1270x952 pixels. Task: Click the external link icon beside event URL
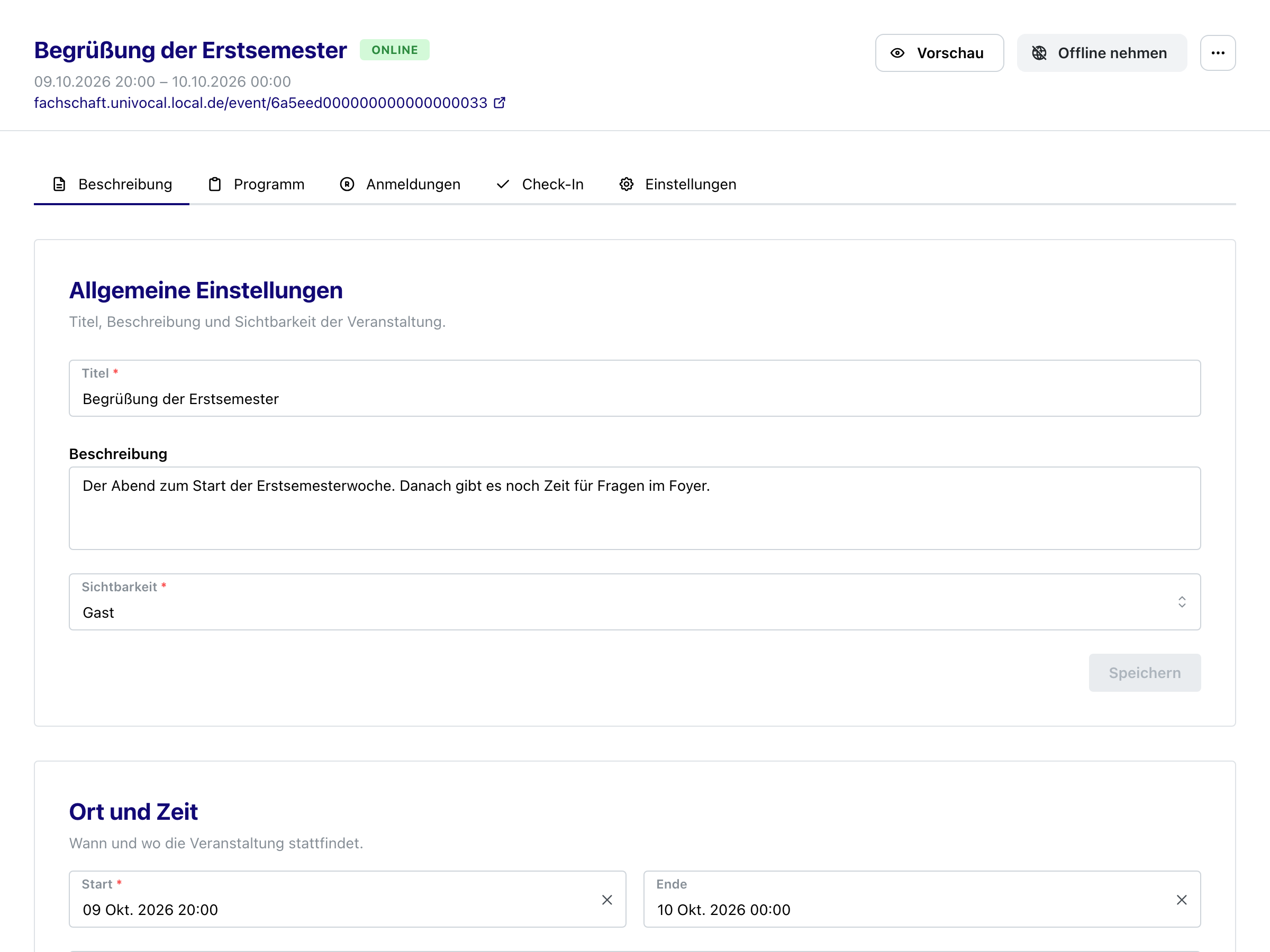(x=500, y=103)
